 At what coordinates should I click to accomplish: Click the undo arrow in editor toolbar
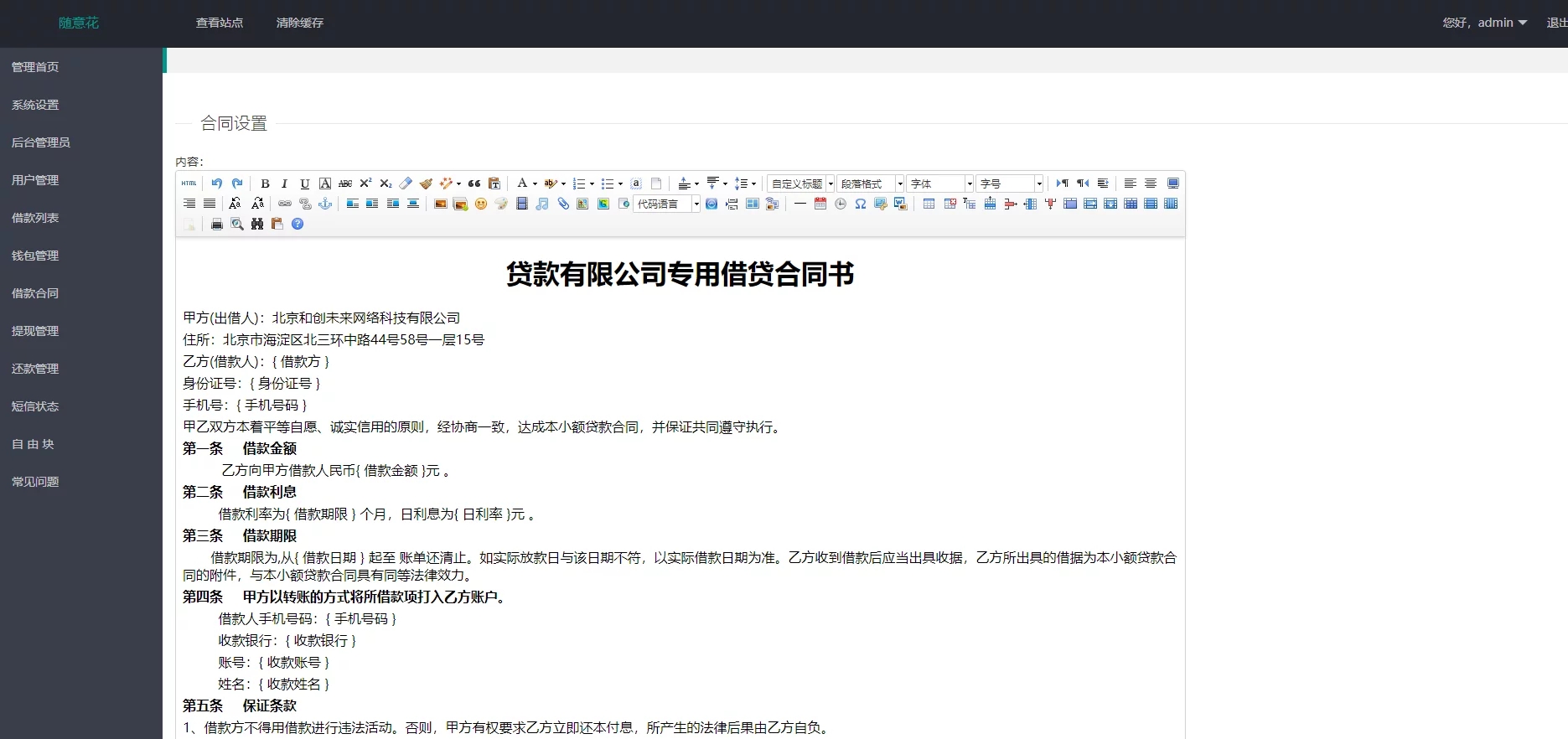[217, 183]
